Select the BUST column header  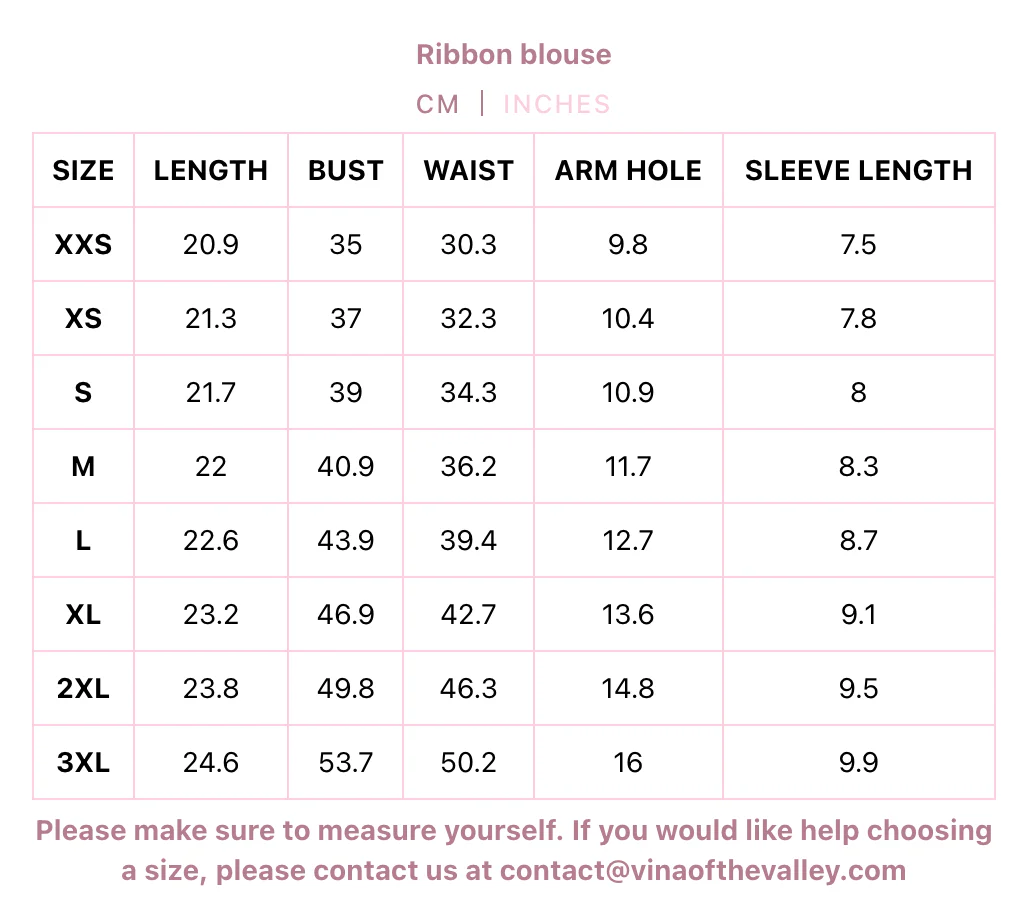346,170
